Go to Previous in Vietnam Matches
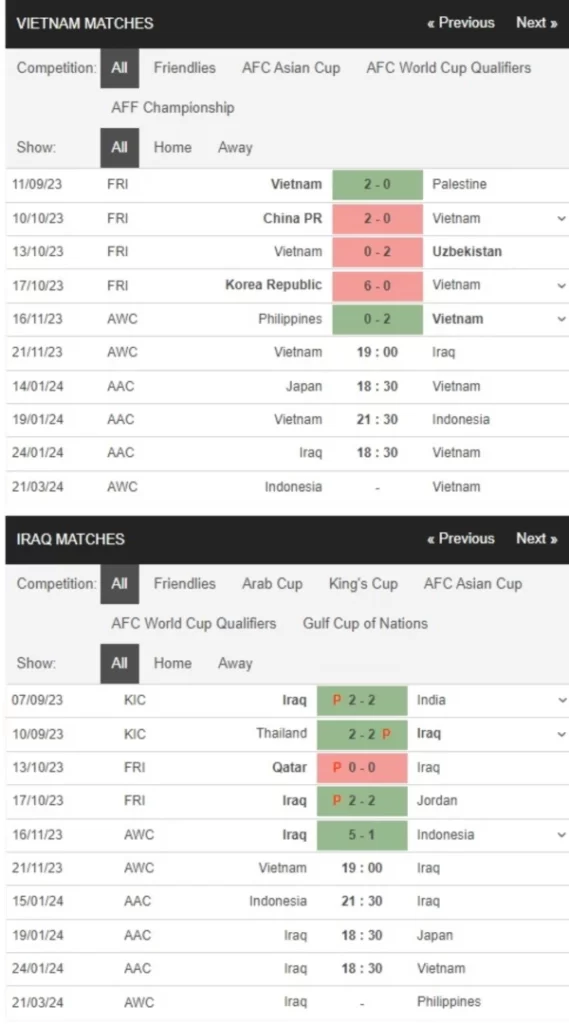 point(461,23)
